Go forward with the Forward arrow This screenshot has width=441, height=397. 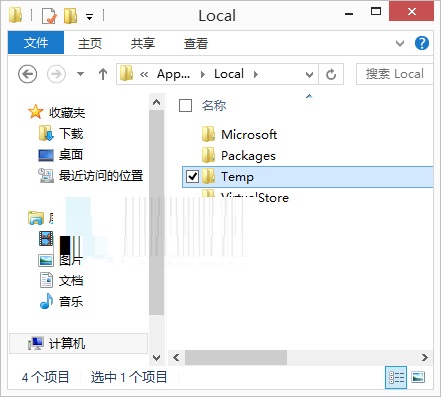pyautogui.click(x=56, y=74)
